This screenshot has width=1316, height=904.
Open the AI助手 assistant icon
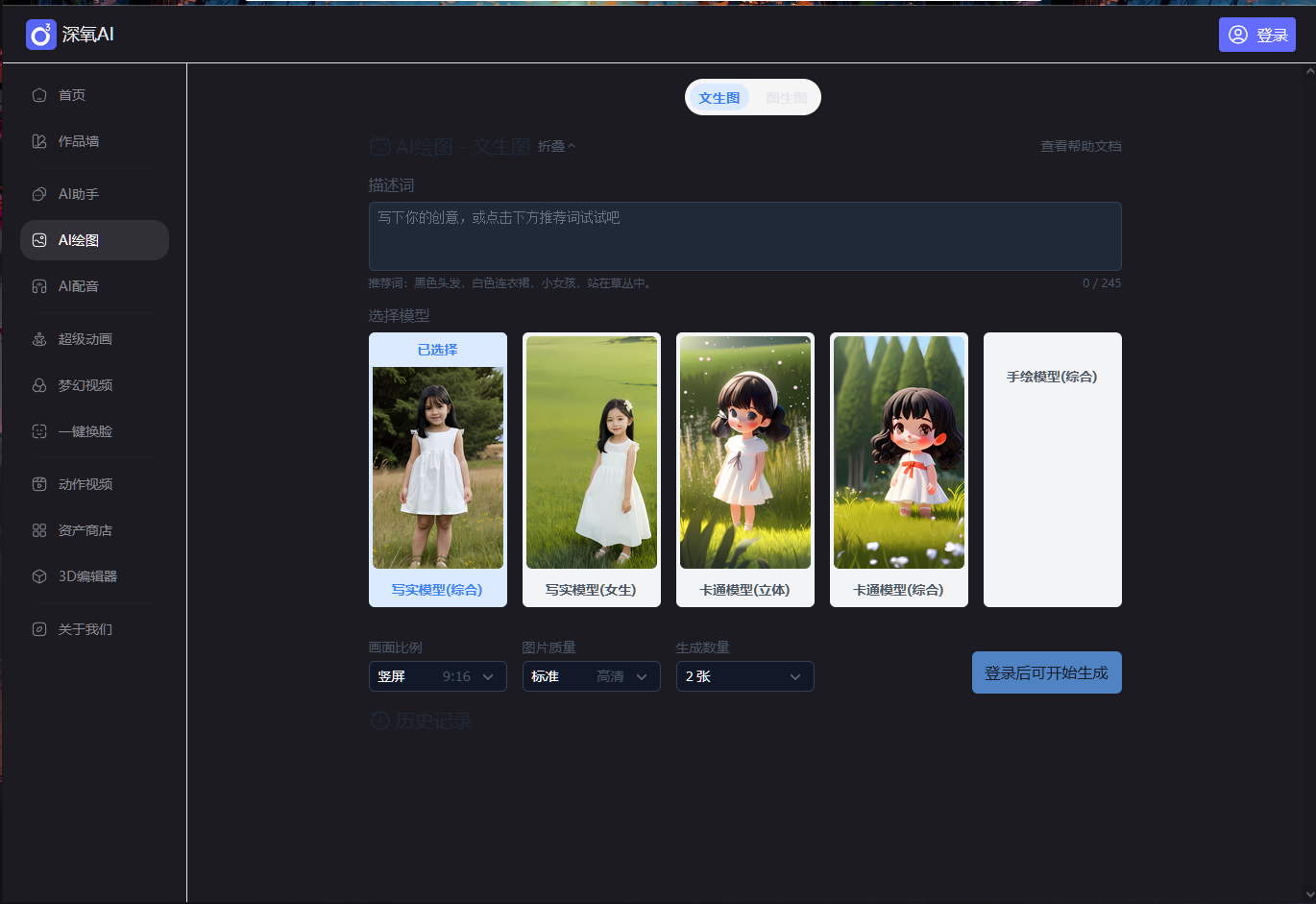point(39,194)
